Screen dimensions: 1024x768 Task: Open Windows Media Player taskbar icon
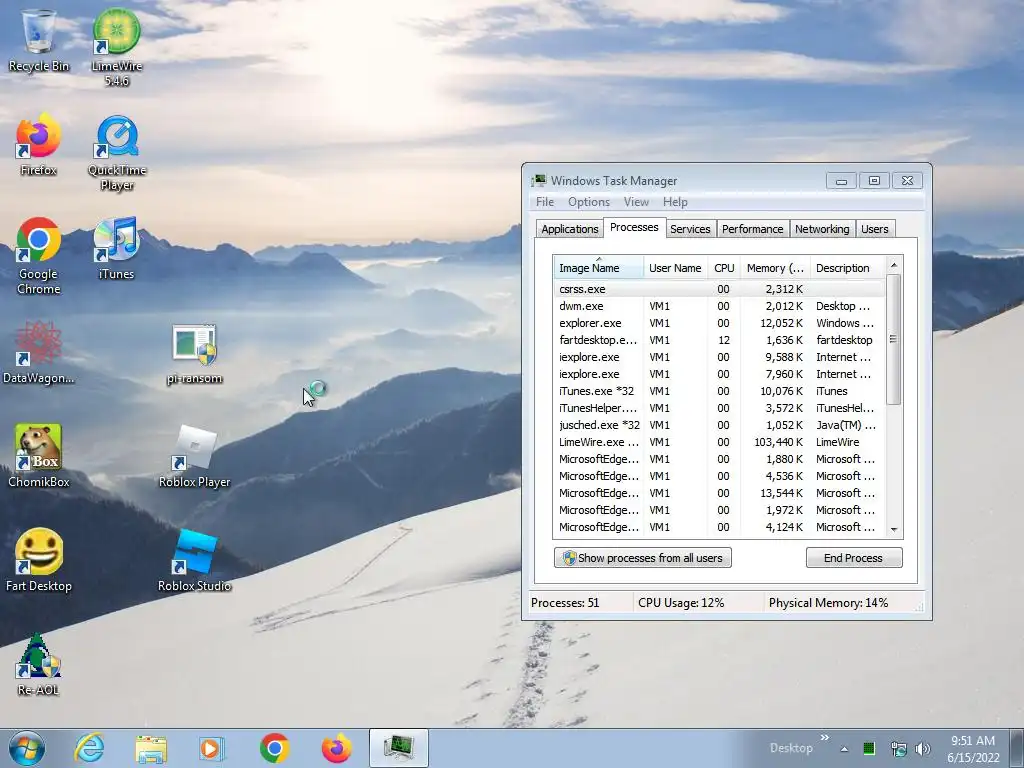pos(212,748)
